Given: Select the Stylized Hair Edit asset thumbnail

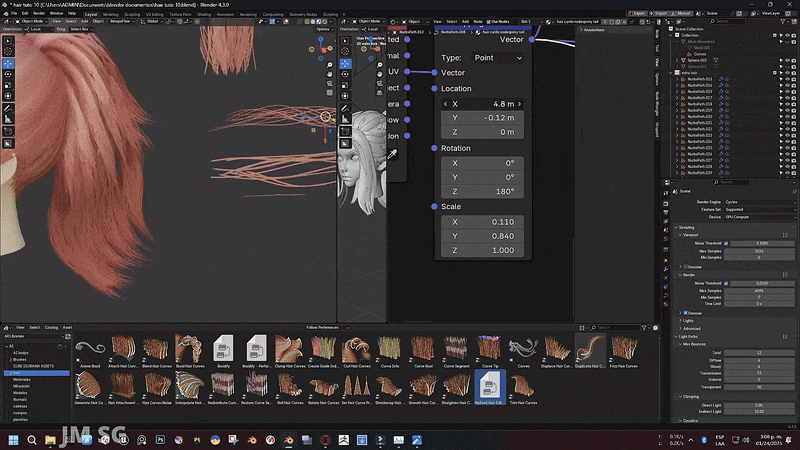Looking at the screenshot, I should [x=490, y=385].
